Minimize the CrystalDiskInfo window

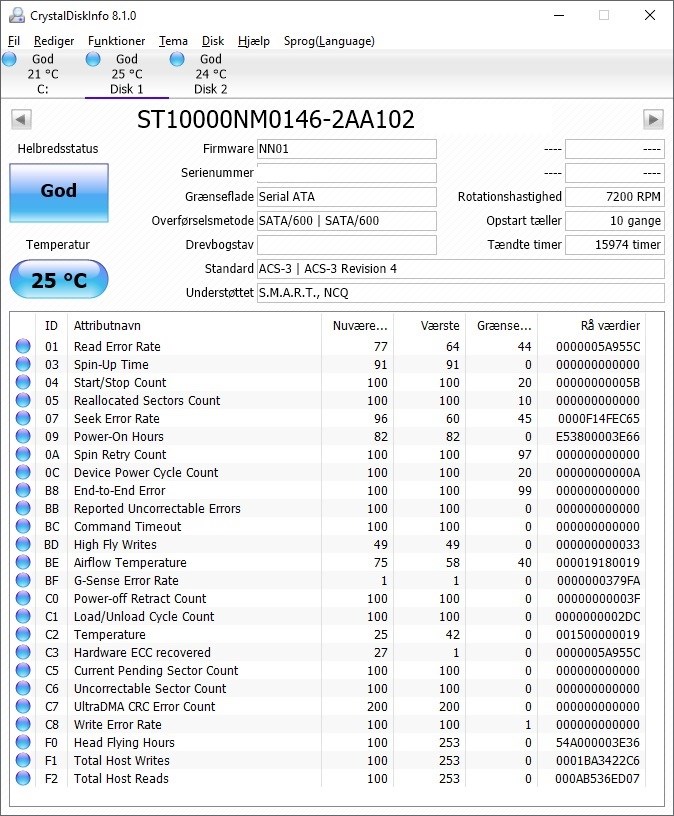559,15
